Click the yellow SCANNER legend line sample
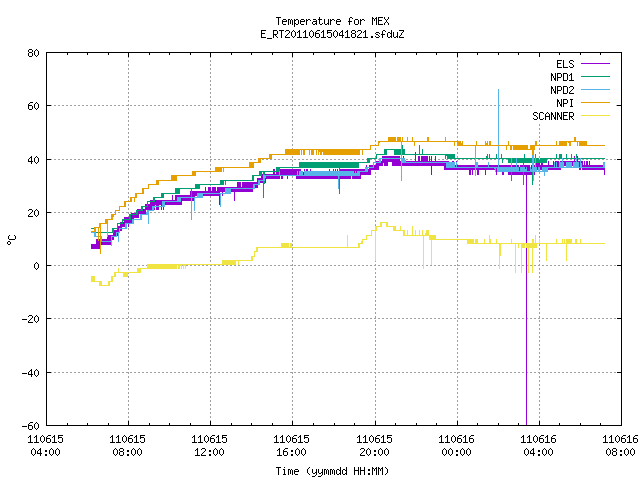The image size is (640, 480). pyautogui.click(x=595, y=116)
